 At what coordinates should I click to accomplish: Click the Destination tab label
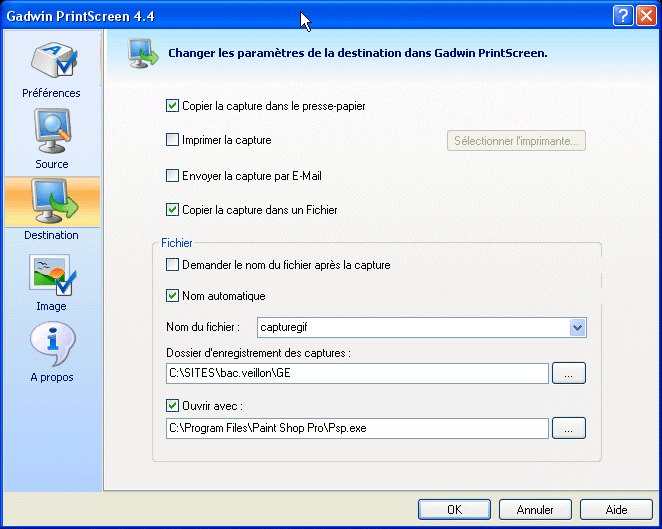tap(52, 235)
